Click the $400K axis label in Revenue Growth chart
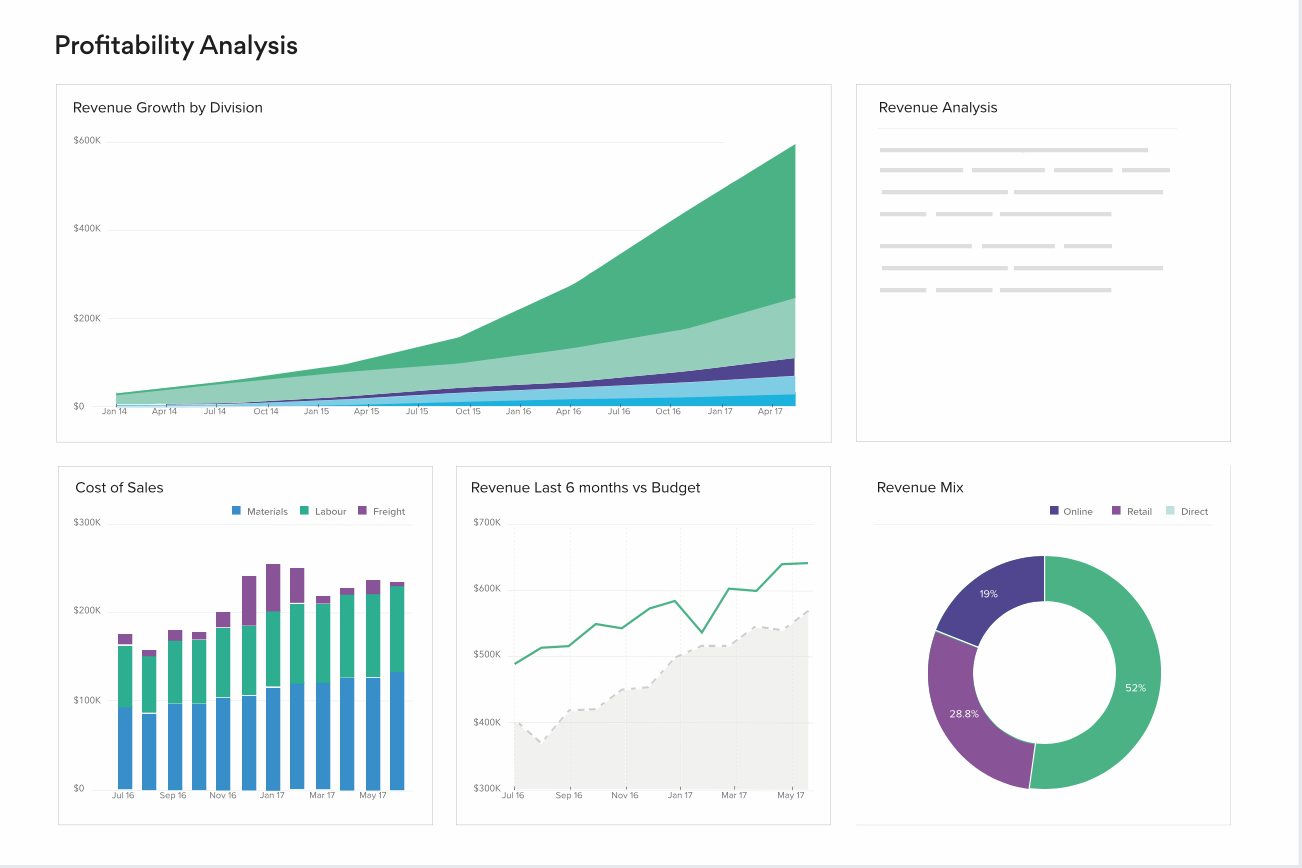 click(87, 229)
